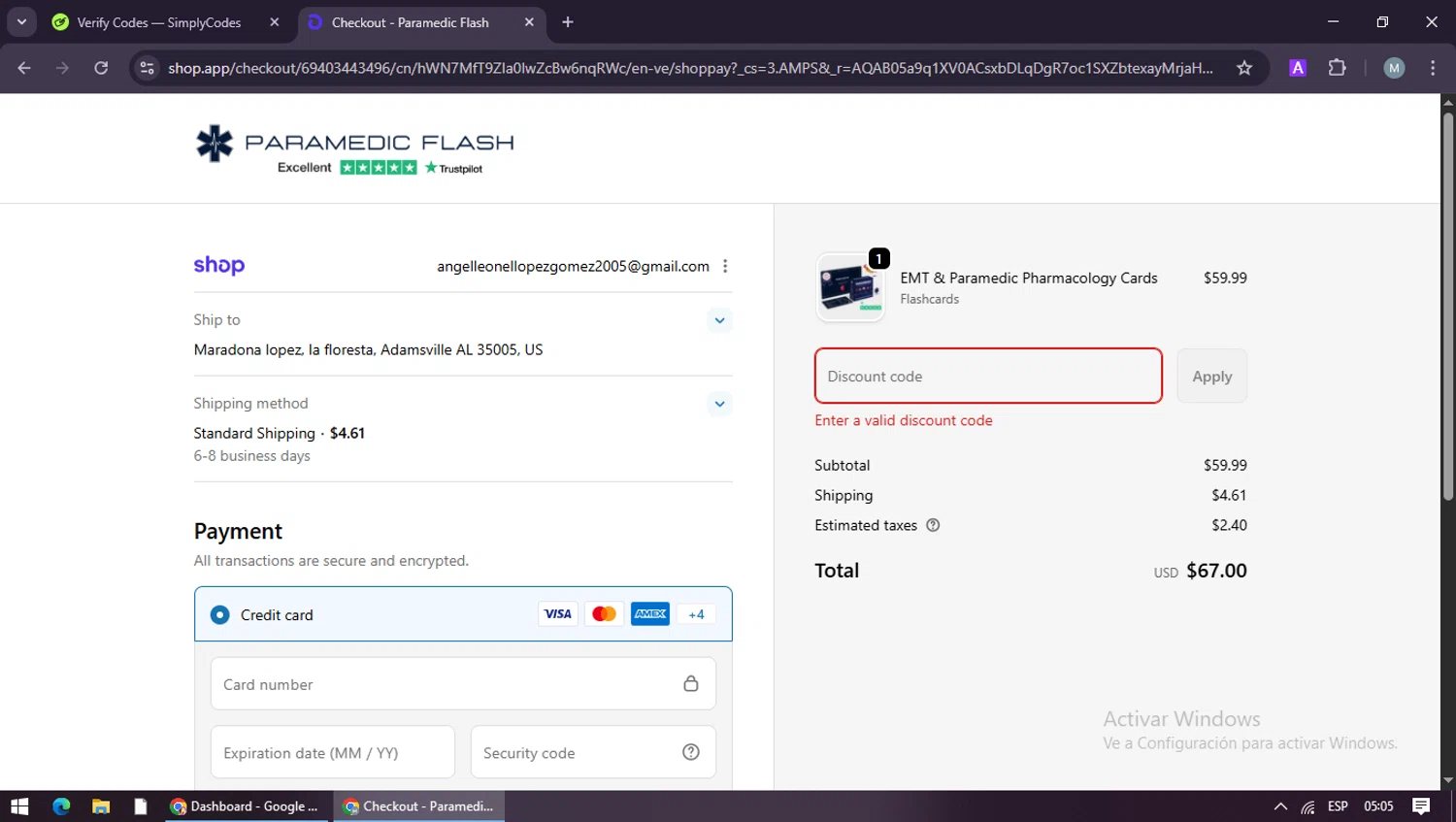Click the lock icon in Card number field
Image resolution: width=1456 pixels, height=822 pixels.
(691, 683)
